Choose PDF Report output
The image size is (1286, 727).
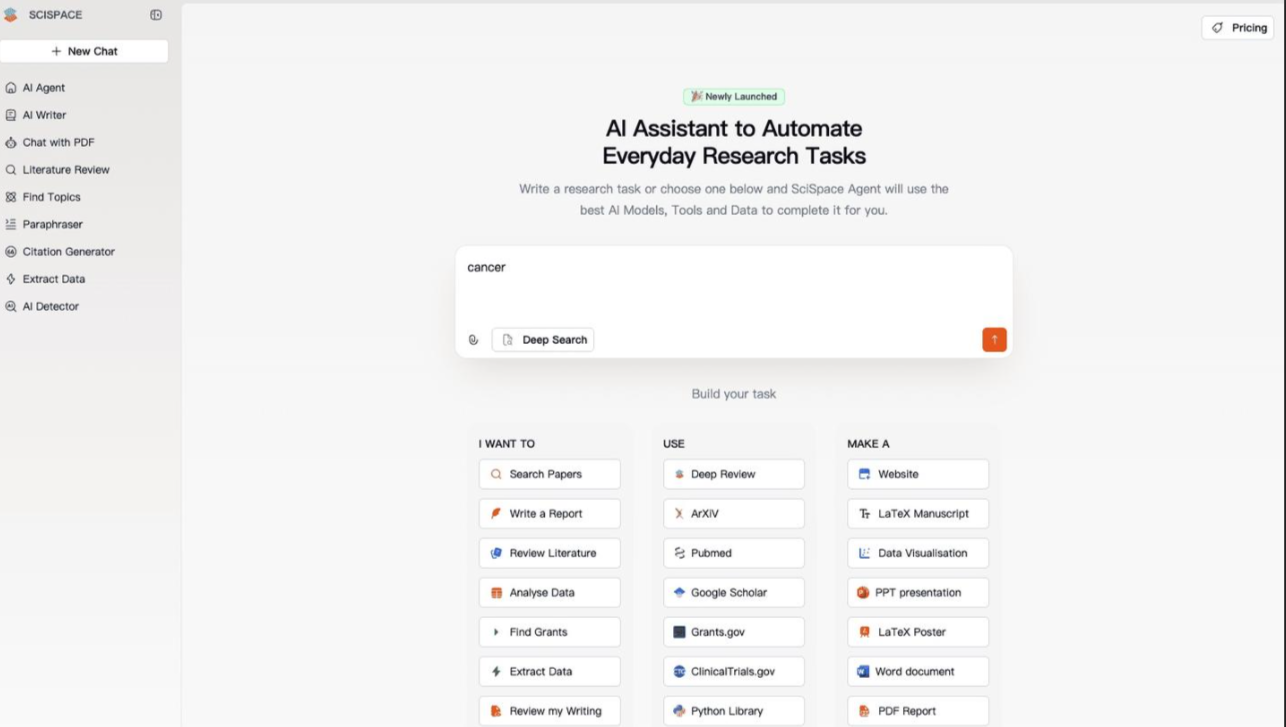918,711
